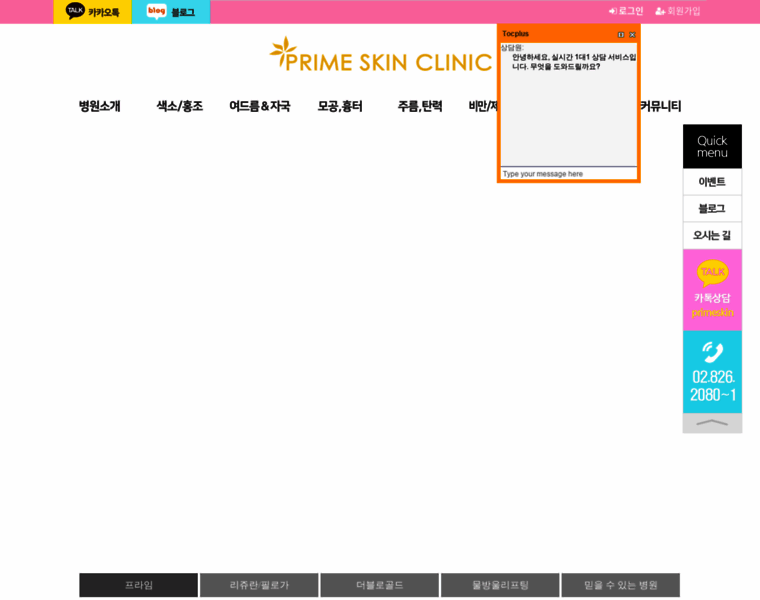Viewport: 760px width, 600px height.
Task: Open the KakaoTalk link in top bar
Action: pyautogui.click(x=92, y=12)
